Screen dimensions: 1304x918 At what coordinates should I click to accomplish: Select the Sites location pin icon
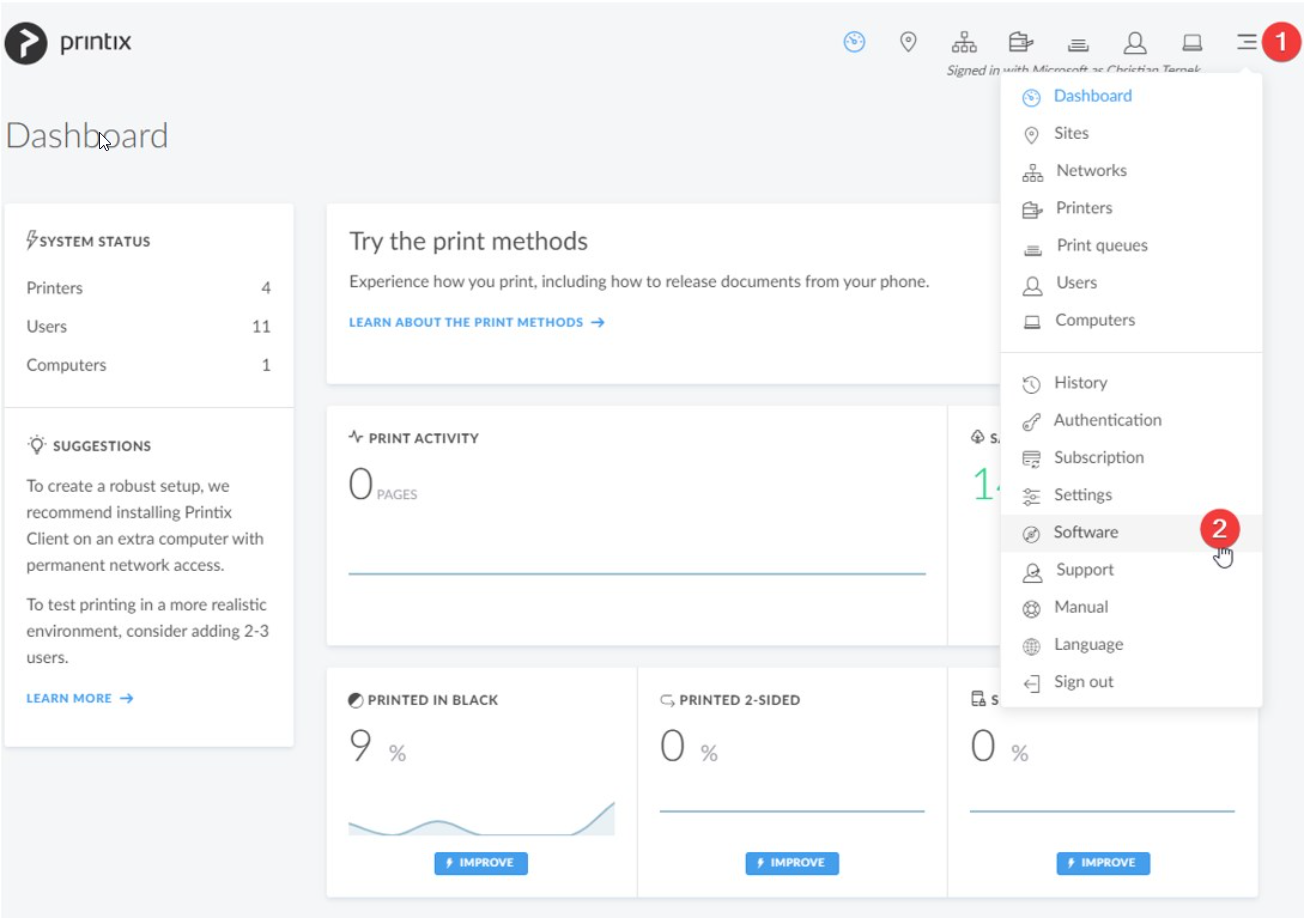[x=909, y=42]
